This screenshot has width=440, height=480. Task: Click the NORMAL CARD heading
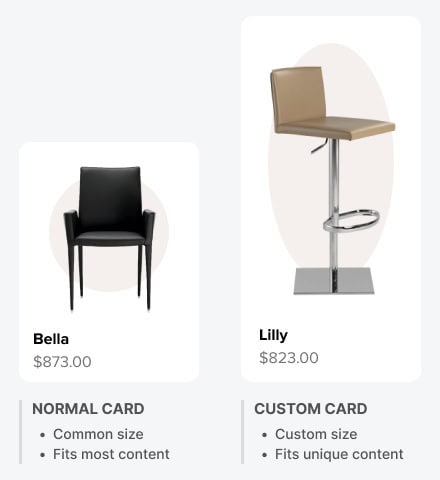(88, 409)
